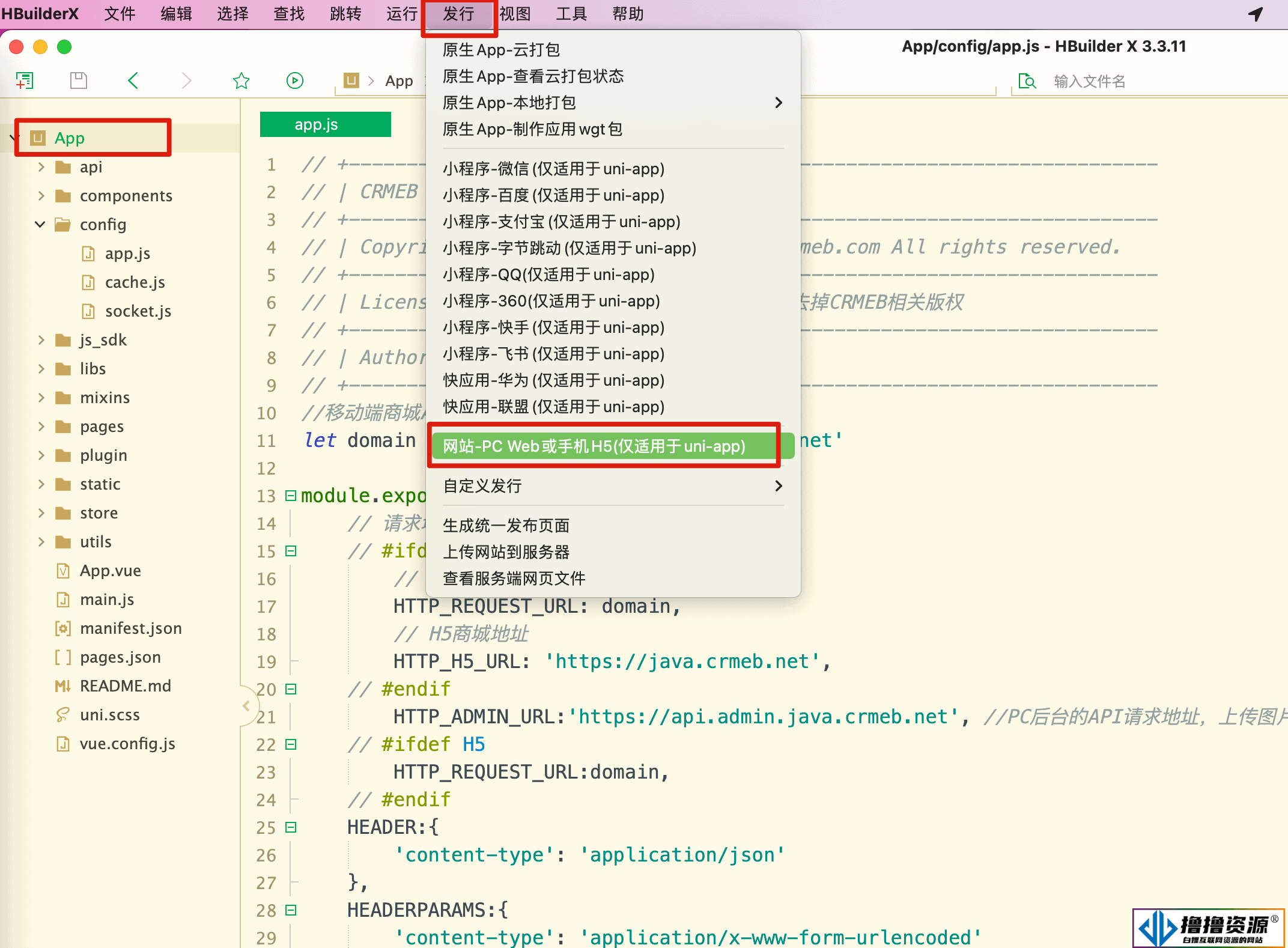This screenshot has height=948, width=1288.
Task: Click the cache.js file icon
Action: click(x=88, y=282)
